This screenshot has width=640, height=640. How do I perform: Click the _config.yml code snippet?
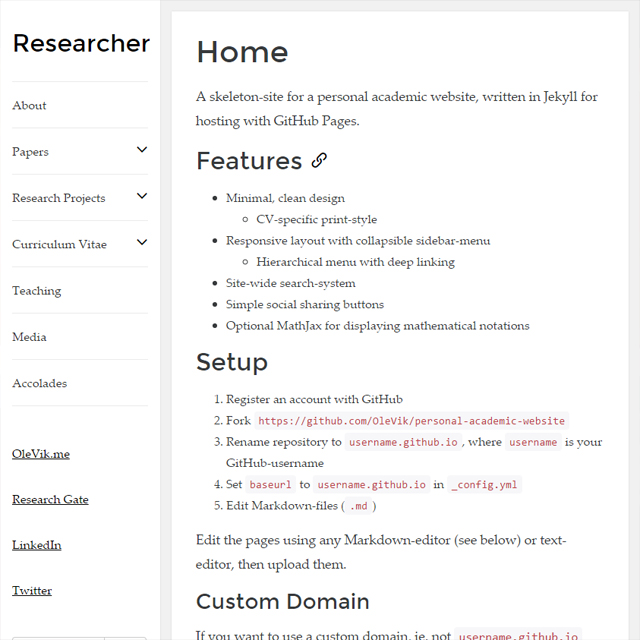(x=484, y=484)
